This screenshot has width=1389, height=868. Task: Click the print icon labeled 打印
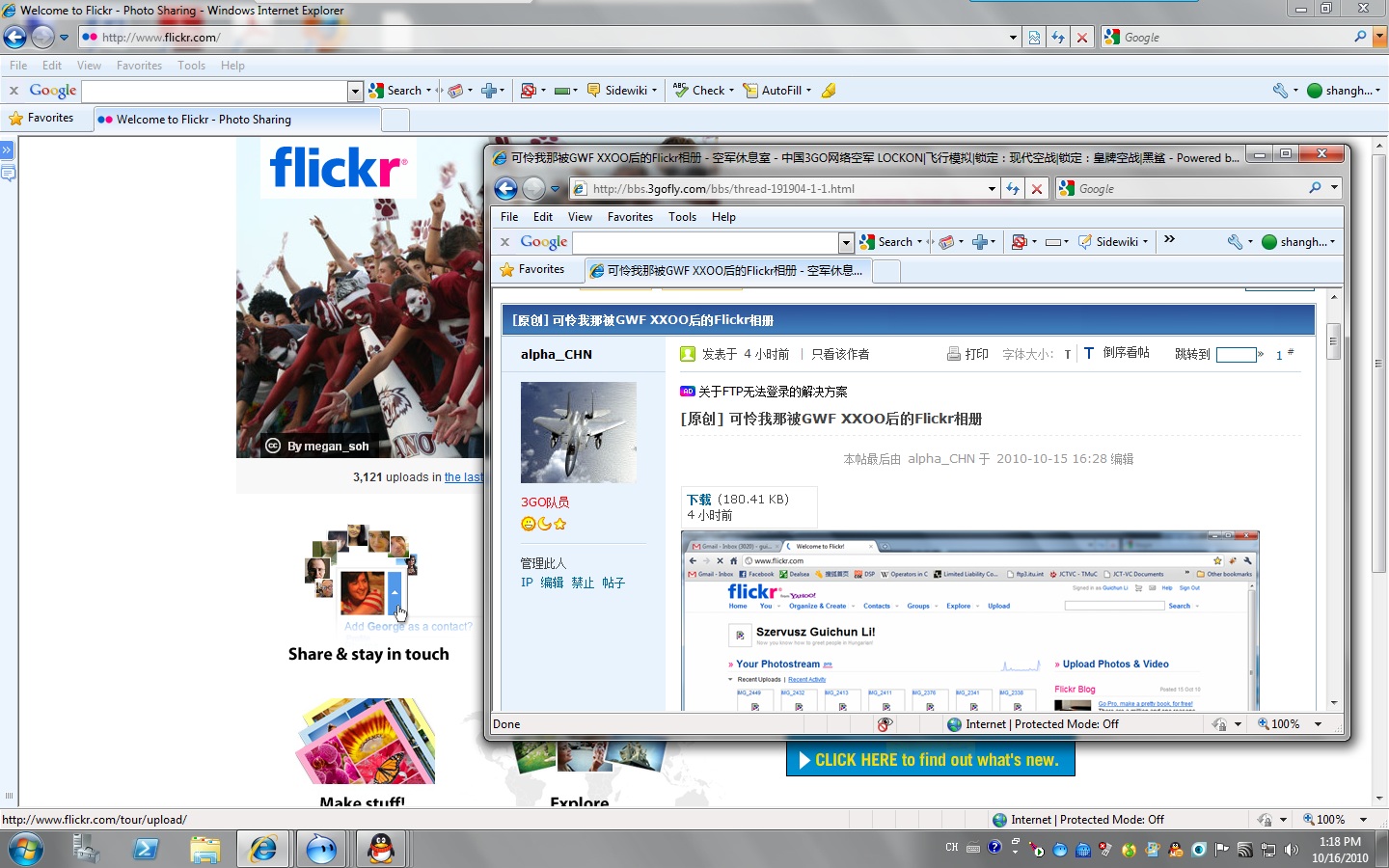(967, 354)
